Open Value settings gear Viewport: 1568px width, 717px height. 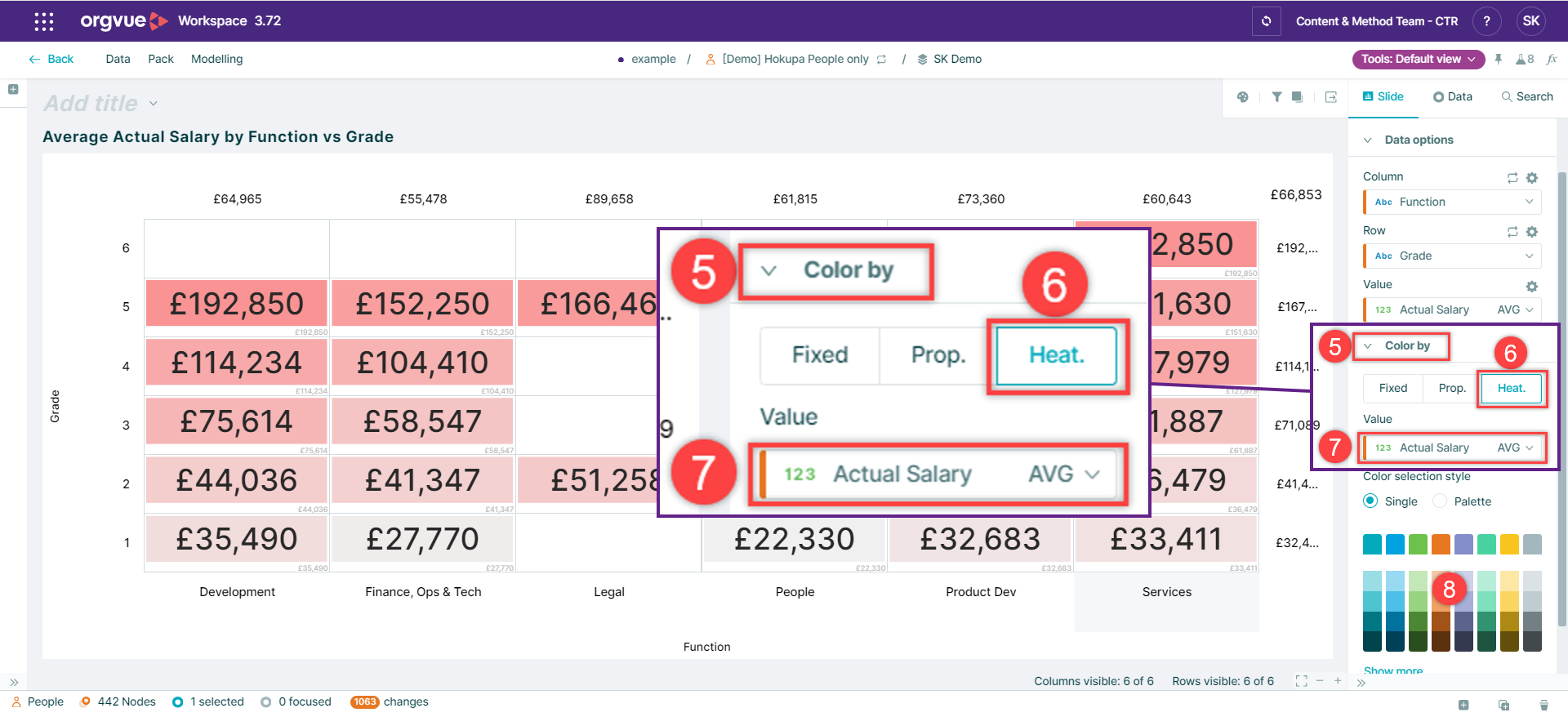click(x=1532, y=286)
